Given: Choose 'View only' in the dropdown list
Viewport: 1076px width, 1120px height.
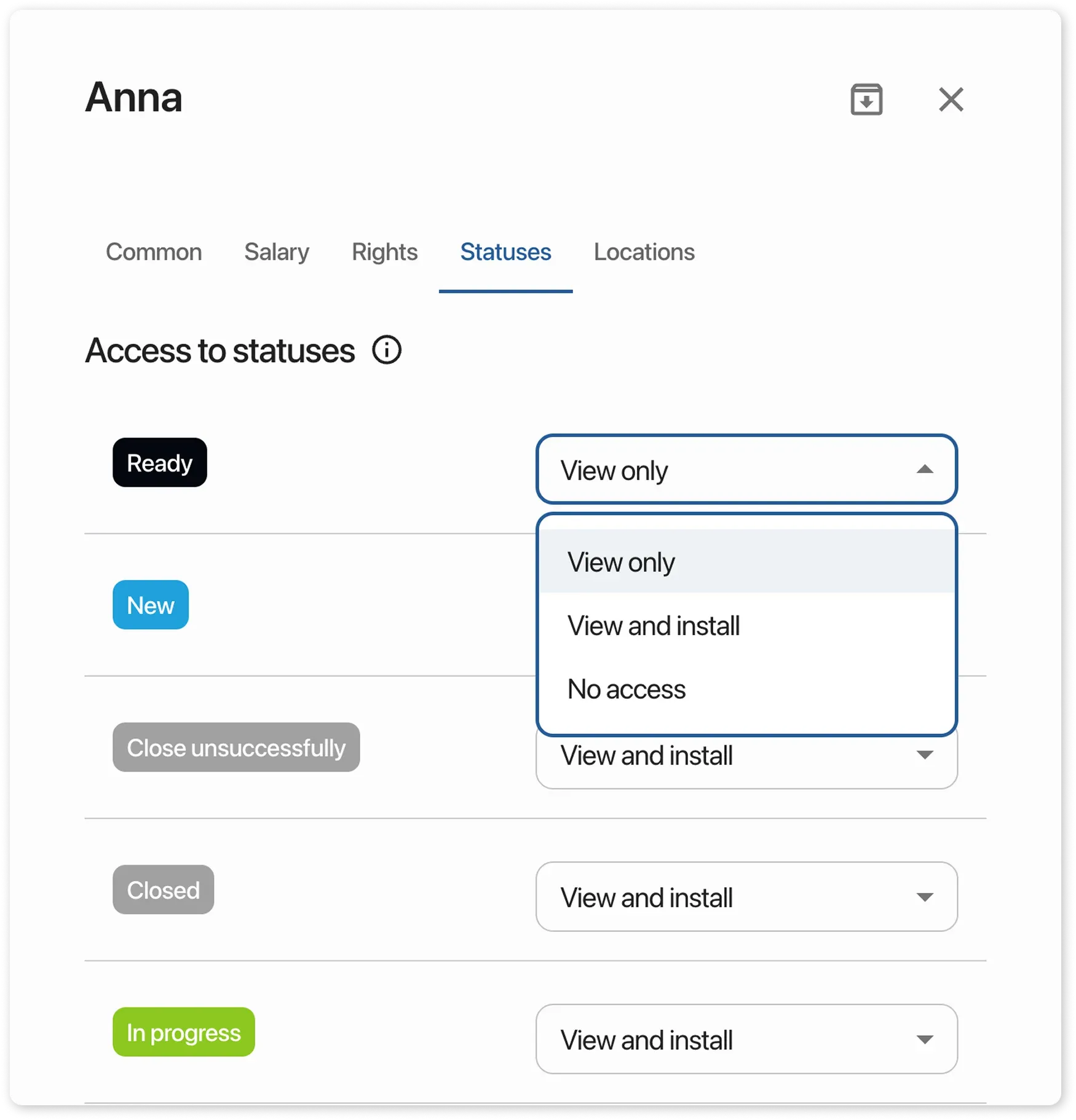Looking at the screenshot, I should click(x=621, y=562).
